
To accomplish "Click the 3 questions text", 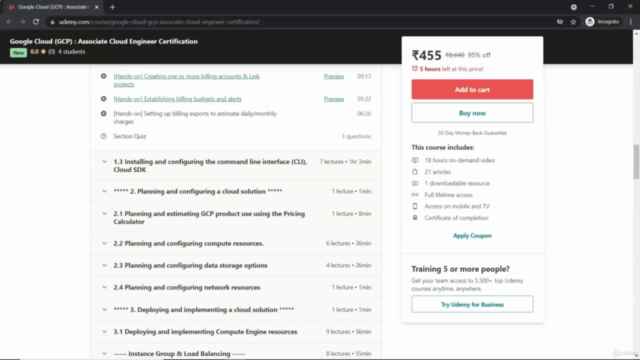I will pyautogui.click(x=356, y=136).
